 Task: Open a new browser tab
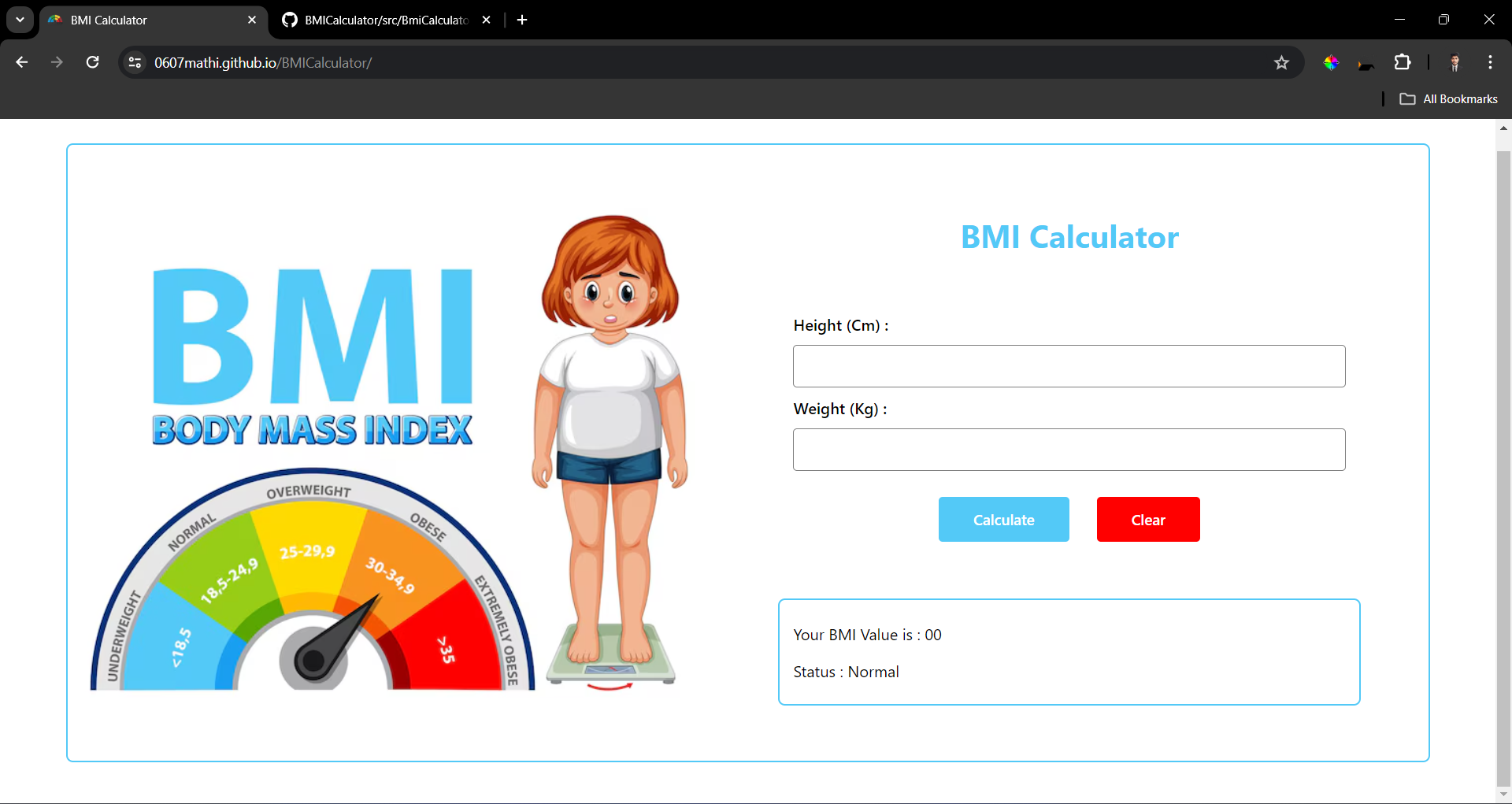pos(522,20)
